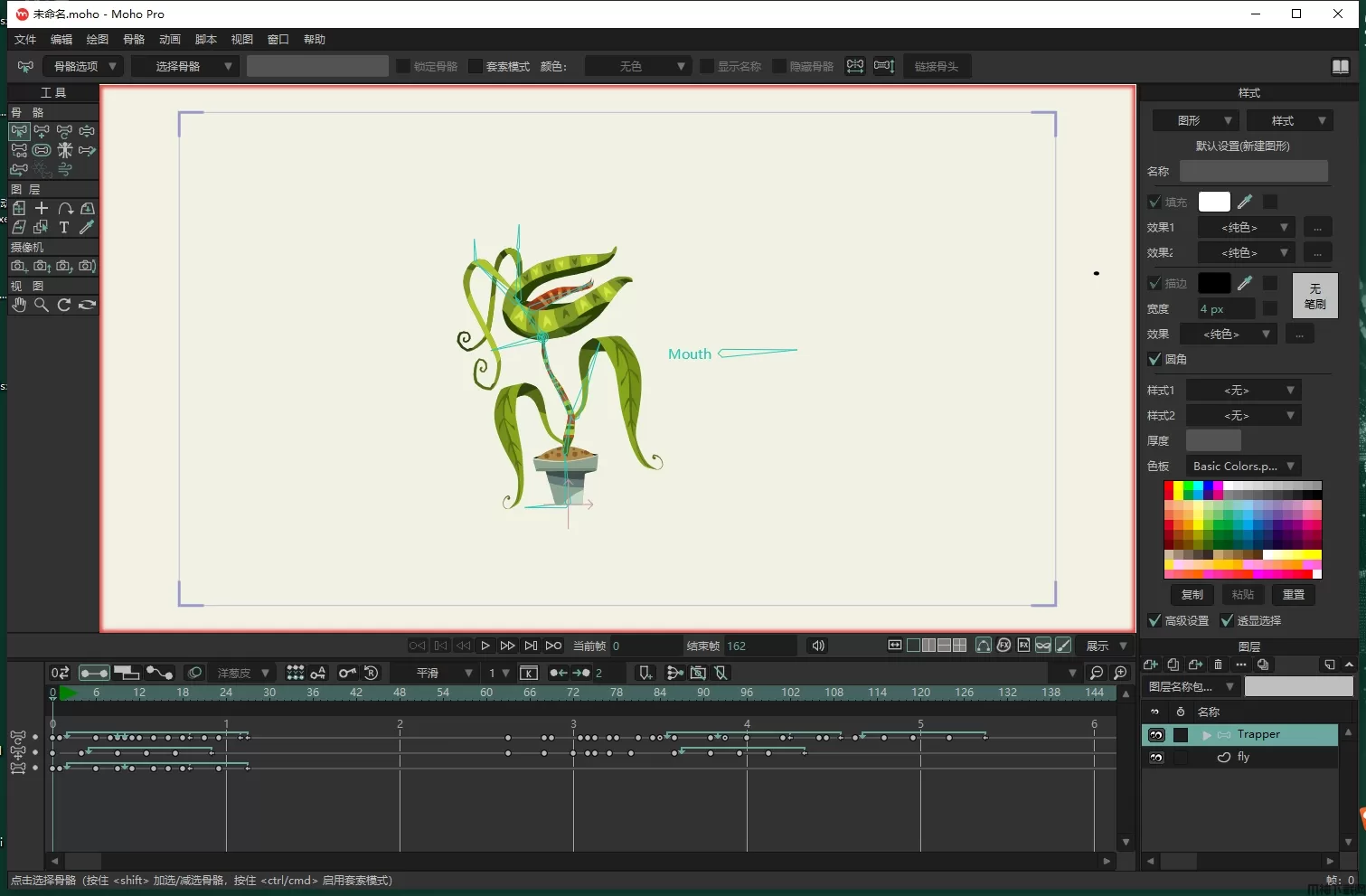The image size is (1366, 896).
Task: Open the 骨骼选项 bone options dropdown
Action: (83, 66)
